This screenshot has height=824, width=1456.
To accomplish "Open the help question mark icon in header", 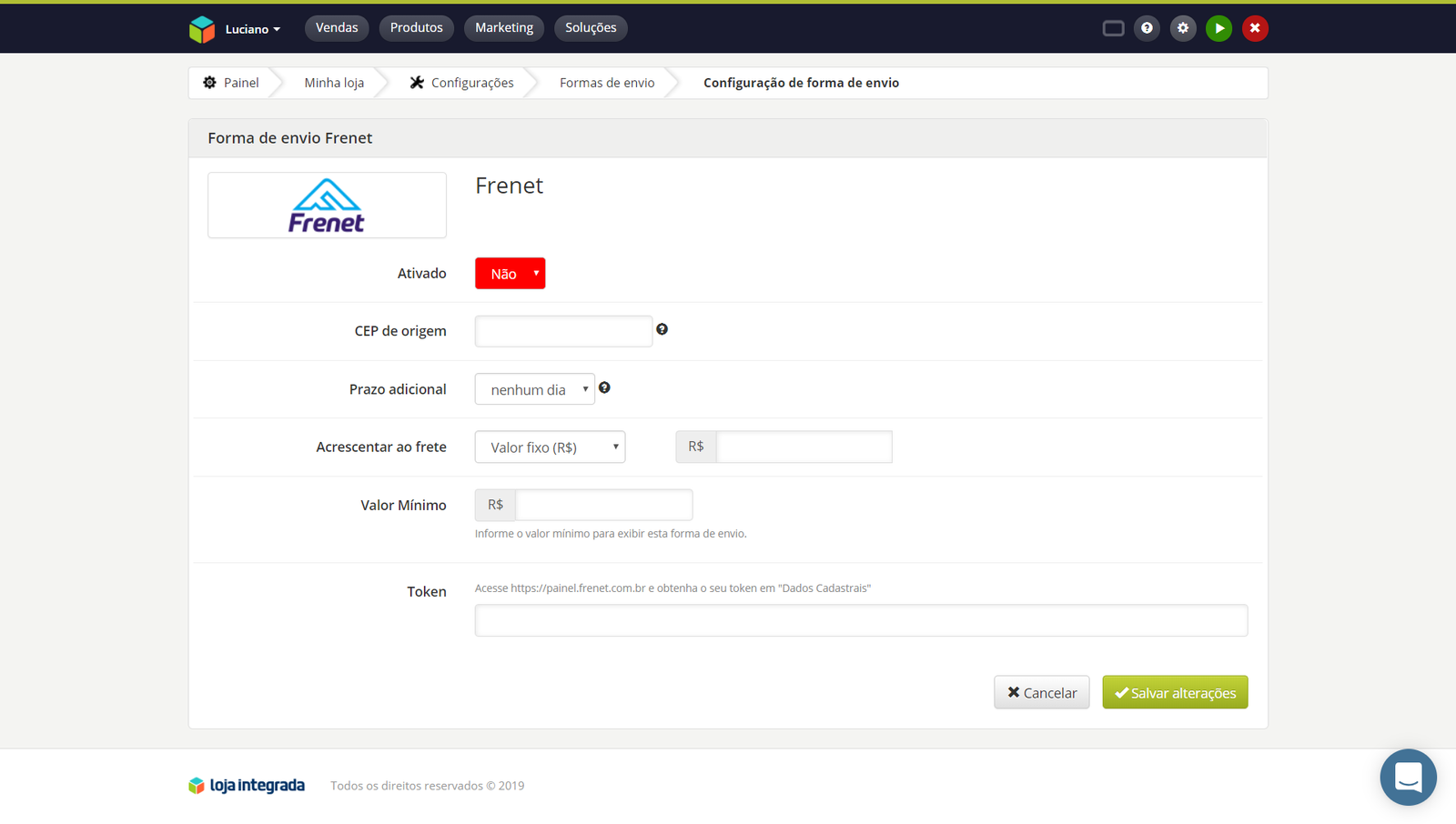I will pyautogui.click(x=1147, y=28).
